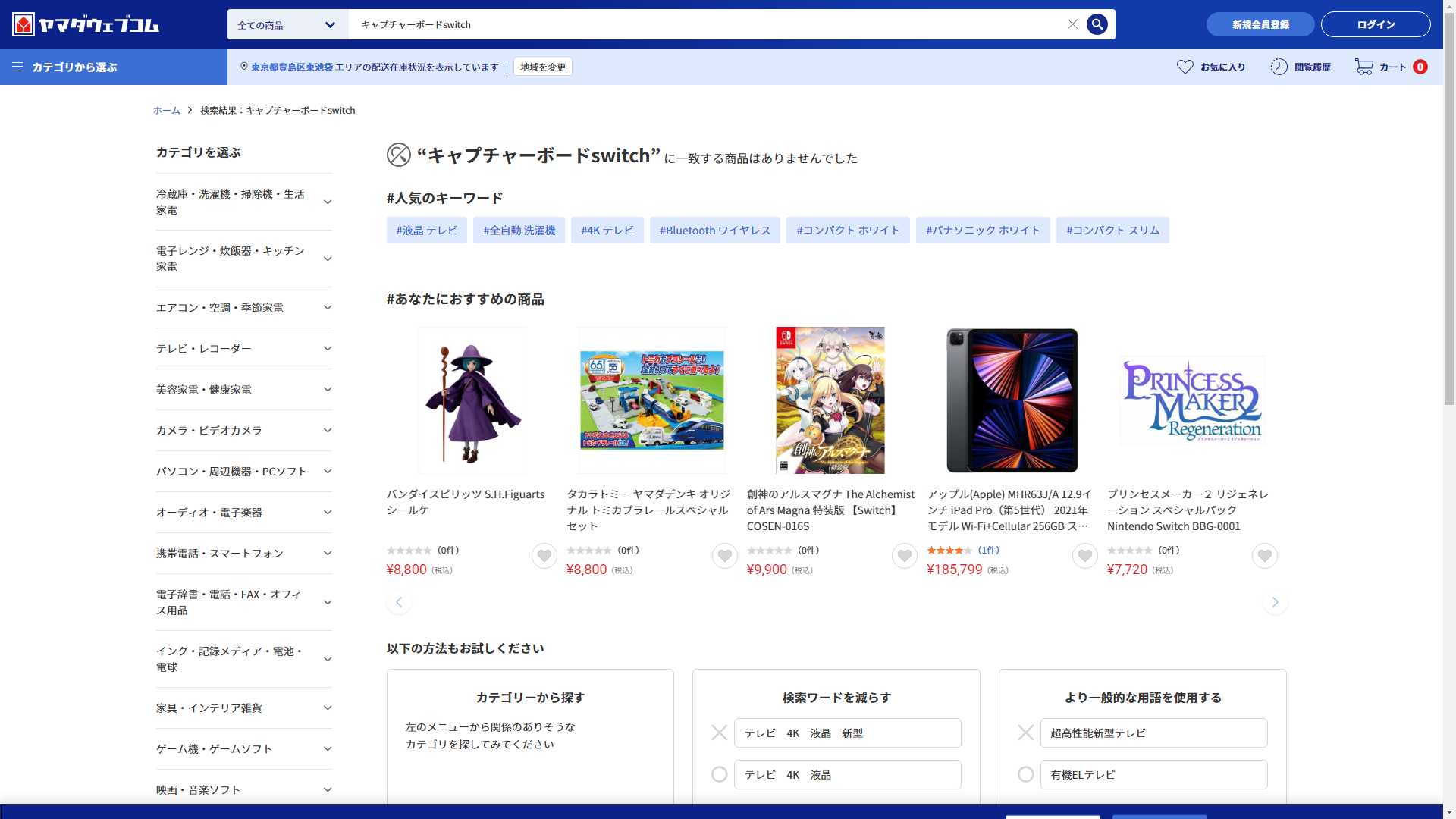1456x819 pixels.
Task: Select the 有機ELテレビ radio option
Action: click(1025, 774)
